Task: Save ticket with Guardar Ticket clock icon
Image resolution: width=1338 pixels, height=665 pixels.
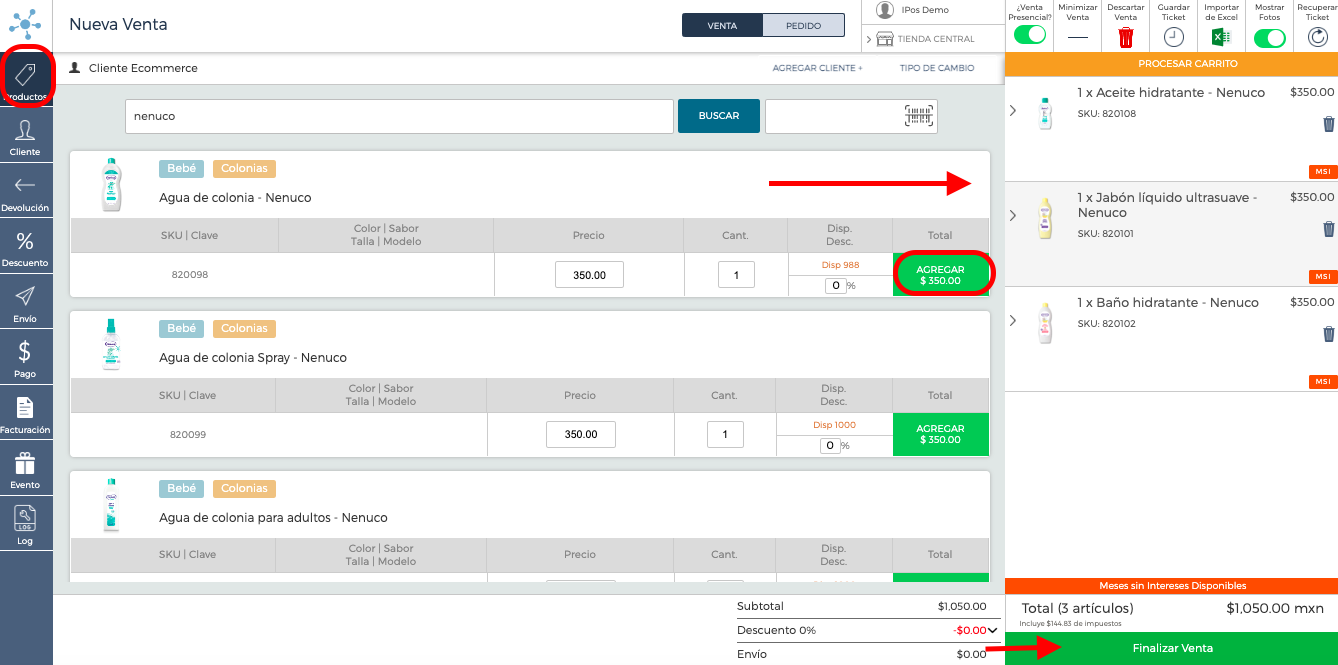Action: click(x=1174, y=37)
